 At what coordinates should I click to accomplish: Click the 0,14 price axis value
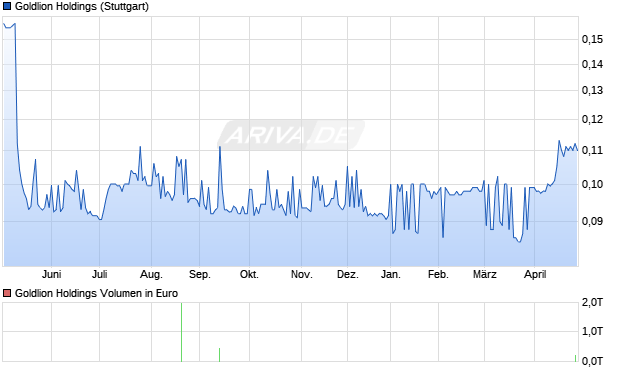coord(592,64)
